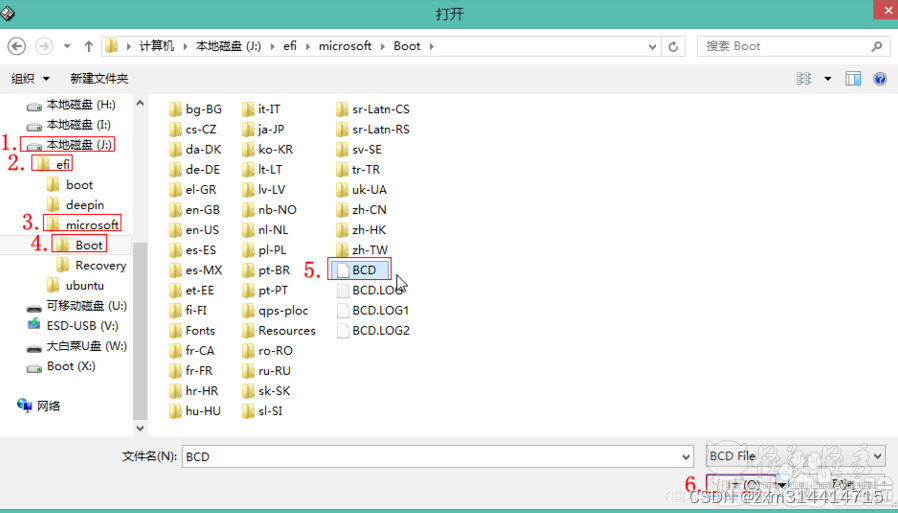This screenshot has width=898, height=513.
Task: Expand the address bar history dropdown
Action: point(653,46)
